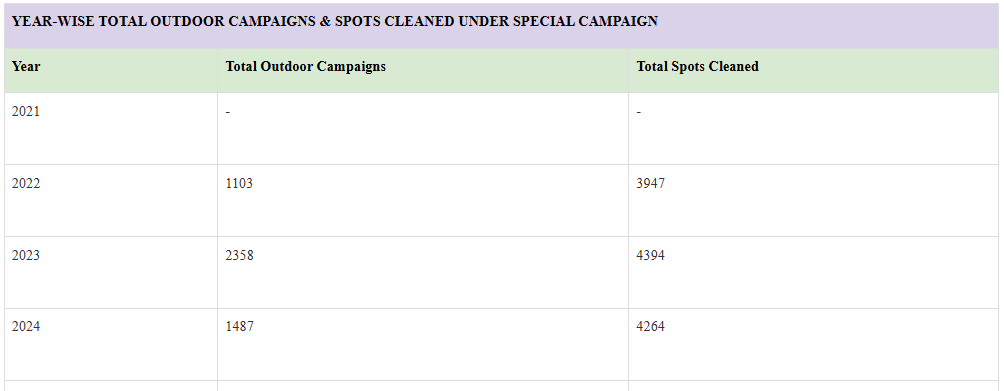This screenshot has width=1004, height=391.
Task: Select the Total Outdoor Campaigns column header
Action: pos(305,67)
